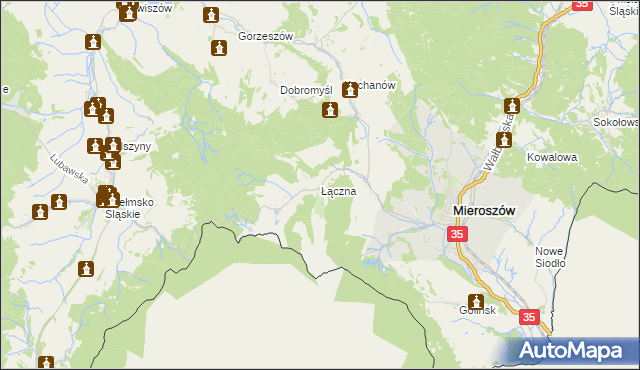
Task: Click the church icon south of Gorzeszów label
Action: (x=219, y=48)
